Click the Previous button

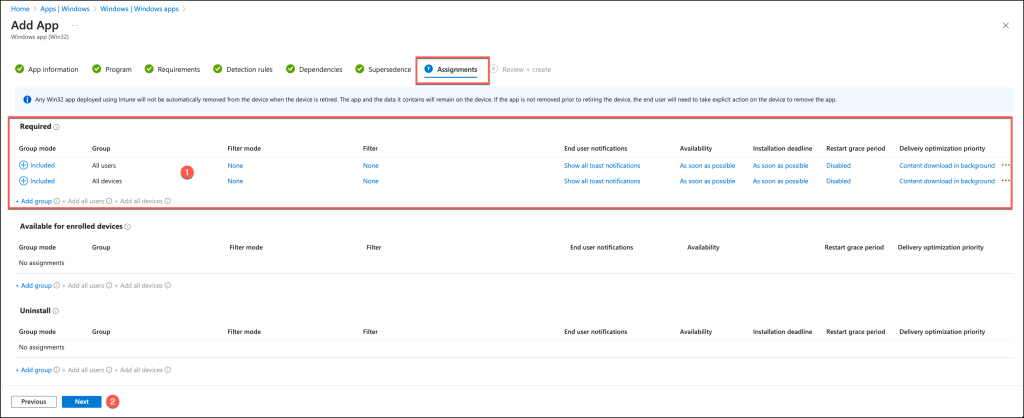click(x=34, y=401)
